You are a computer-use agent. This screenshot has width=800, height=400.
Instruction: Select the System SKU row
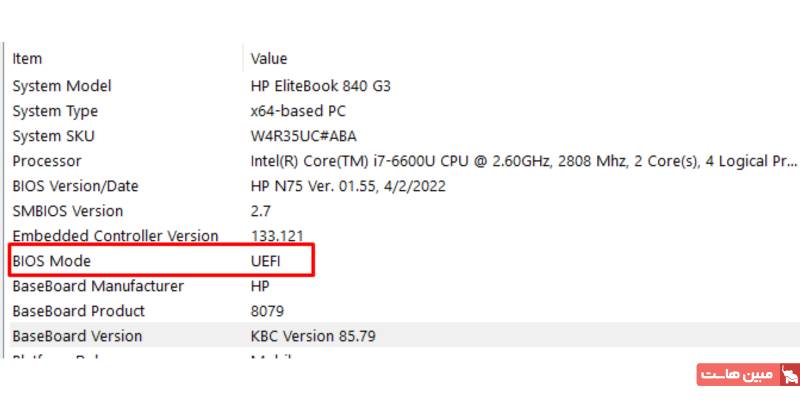tap(53, 136)
